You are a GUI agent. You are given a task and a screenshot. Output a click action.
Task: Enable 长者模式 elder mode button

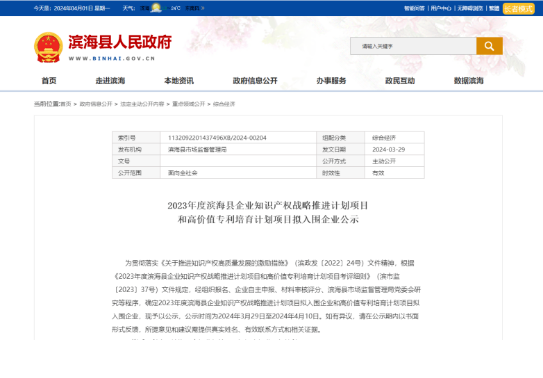[518, 8]
